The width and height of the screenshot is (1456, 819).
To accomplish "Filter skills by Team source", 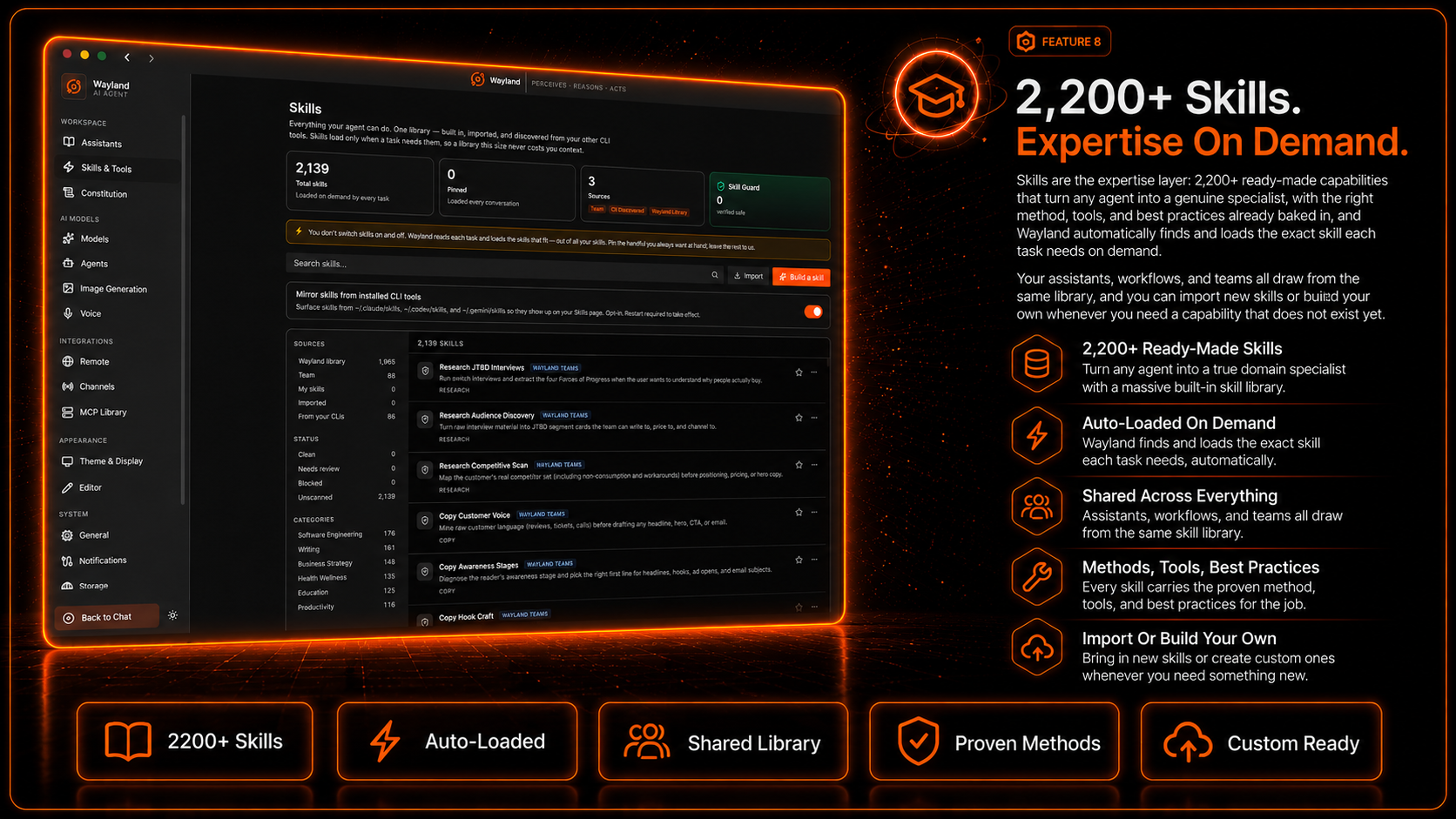I will pos(346,375).
